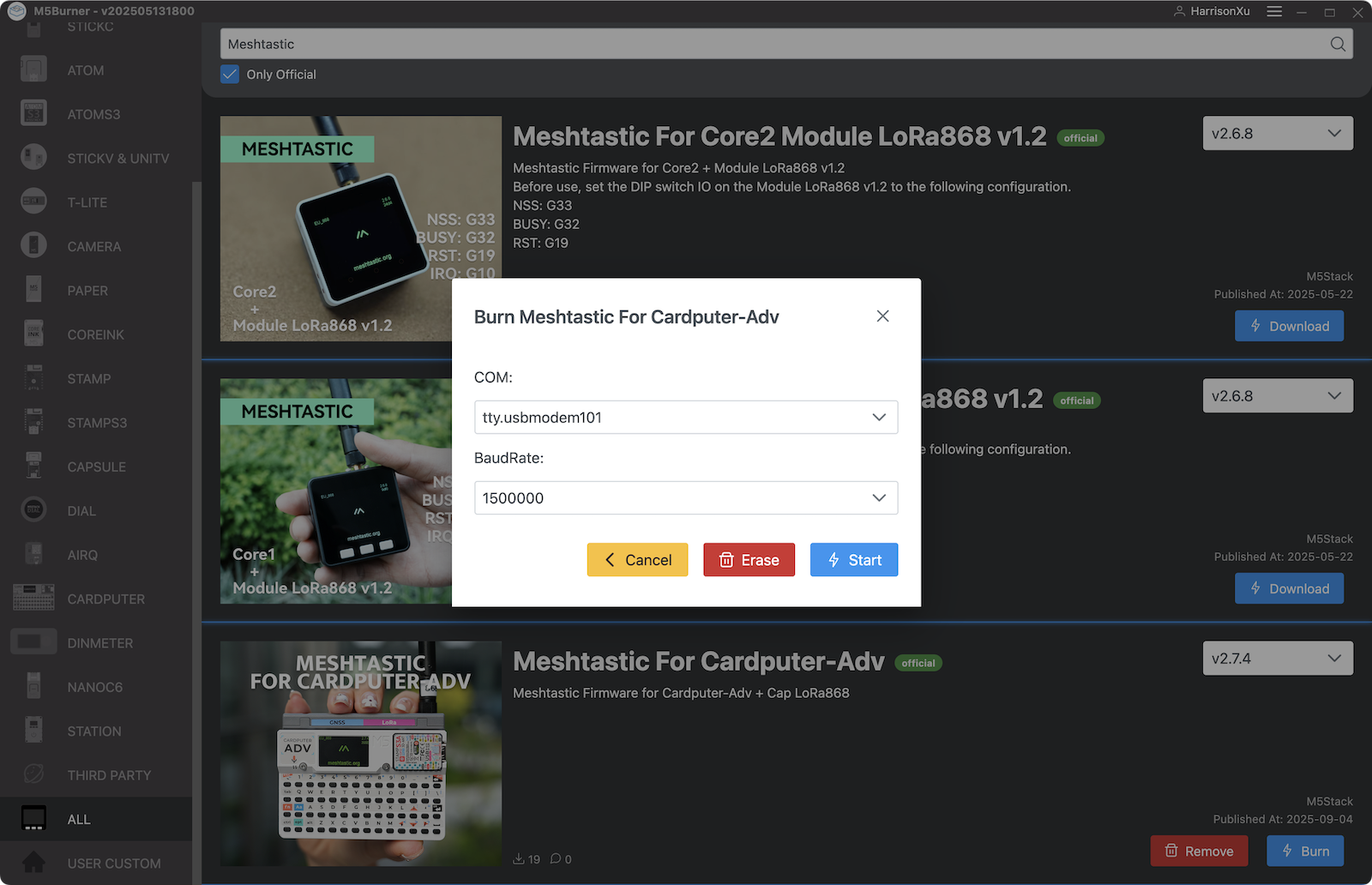The image size is (1372, 885).
Task: Switch to CAPSULE category label
Action: [x=97, y=467]
